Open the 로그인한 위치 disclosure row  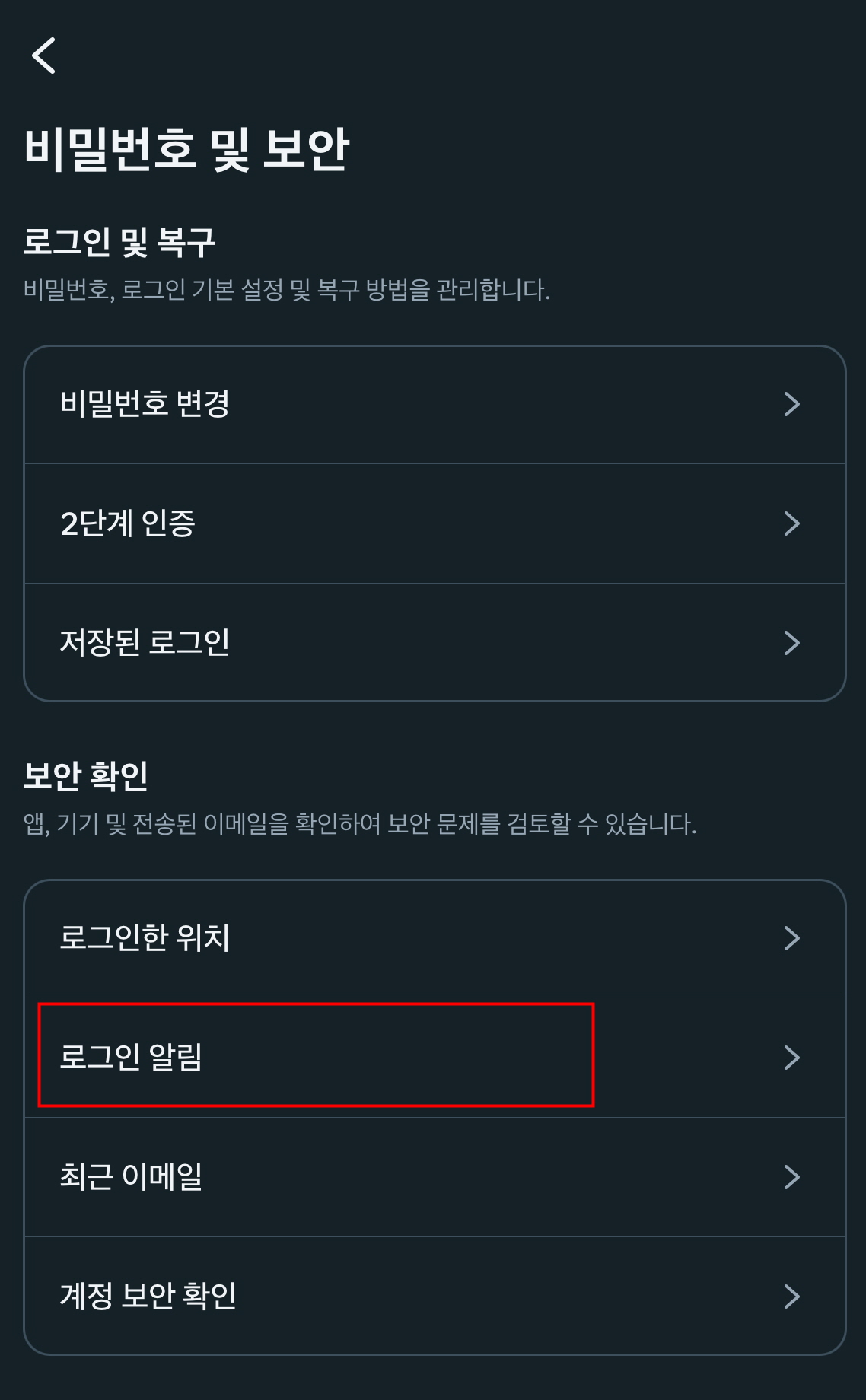tap(304, 939)
